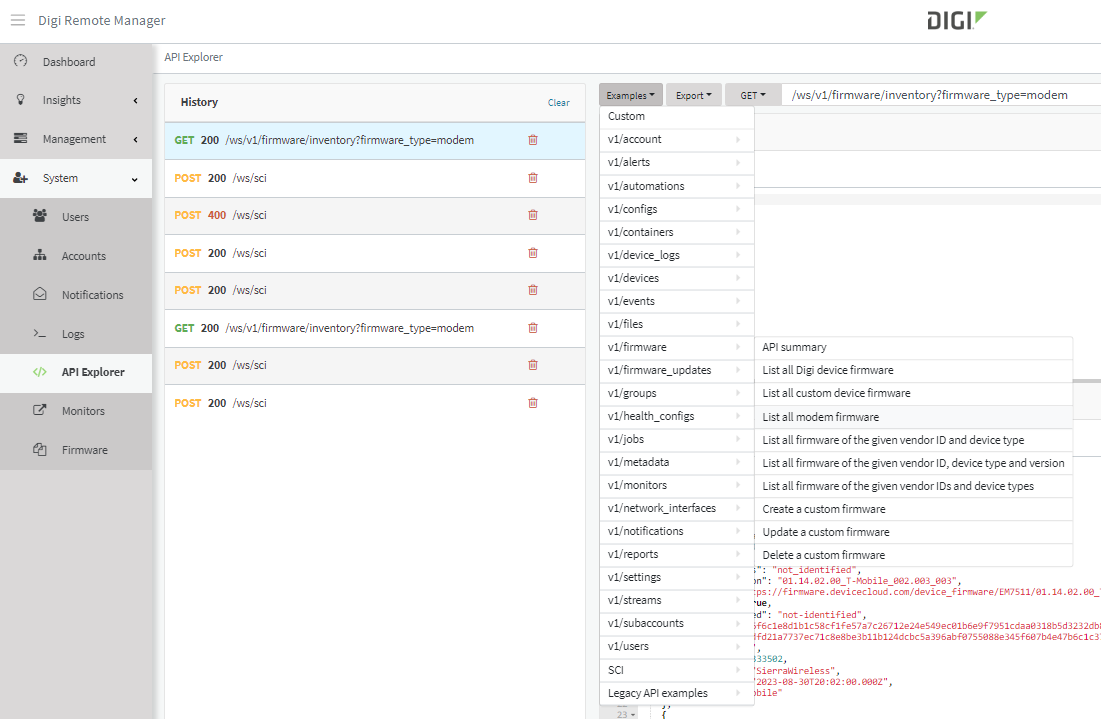The image size is (1101, 719).
Task: Click the System user-plus icon
Action: pyautogui.click(x=20, y=178)
